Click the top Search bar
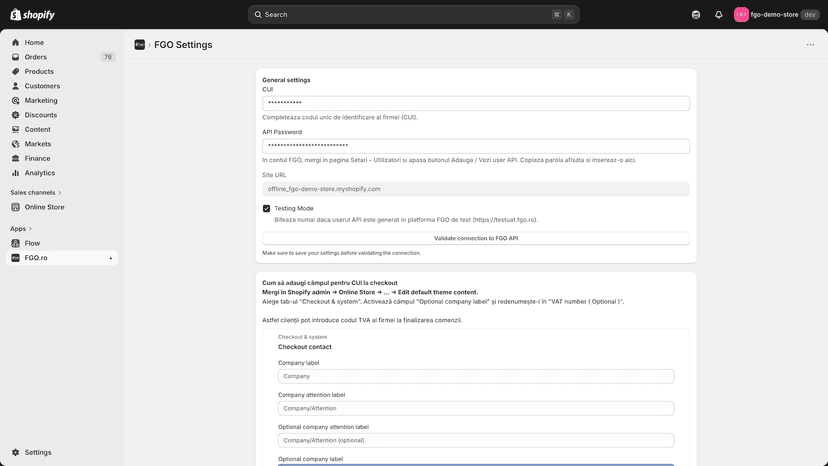 413,15
